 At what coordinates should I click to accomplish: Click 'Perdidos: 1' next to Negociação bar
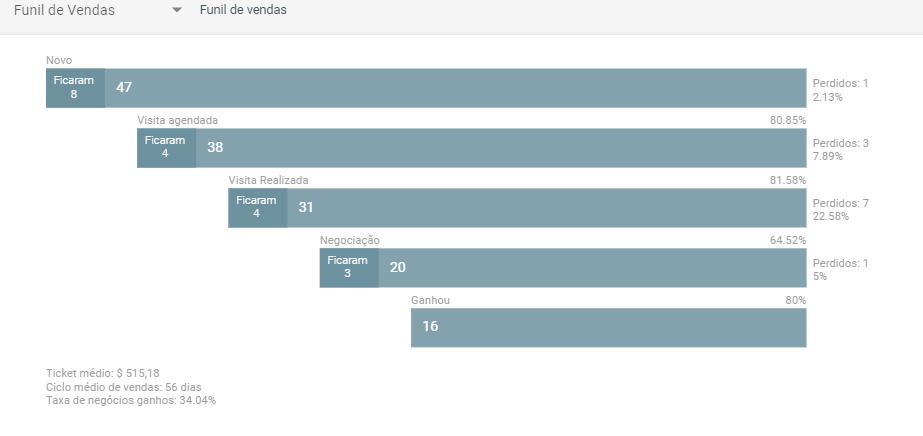coord(841,263)
